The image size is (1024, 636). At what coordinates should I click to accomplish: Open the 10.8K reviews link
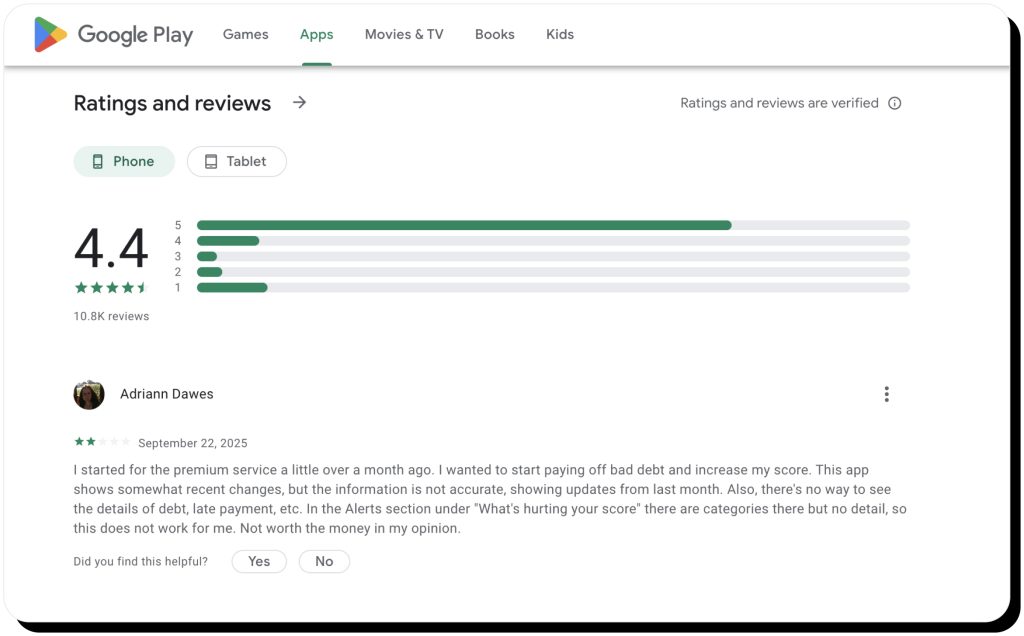pyautogui.click(x=110, y=315)
